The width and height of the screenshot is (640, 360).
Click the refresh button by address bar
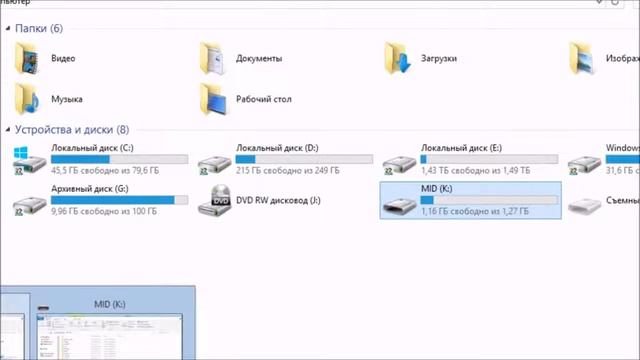click(615, 2)
